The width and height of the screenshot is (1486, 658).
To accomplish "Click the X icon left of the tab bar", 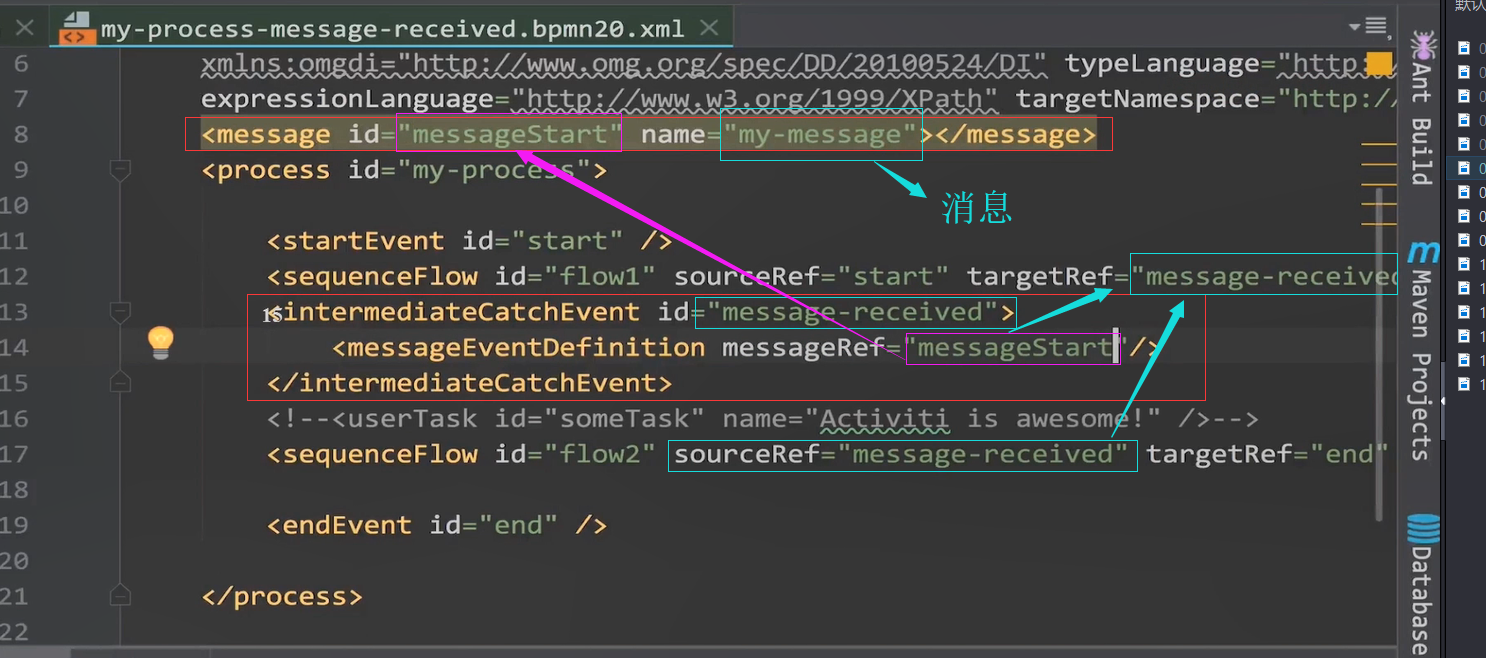I will [24, 27].
